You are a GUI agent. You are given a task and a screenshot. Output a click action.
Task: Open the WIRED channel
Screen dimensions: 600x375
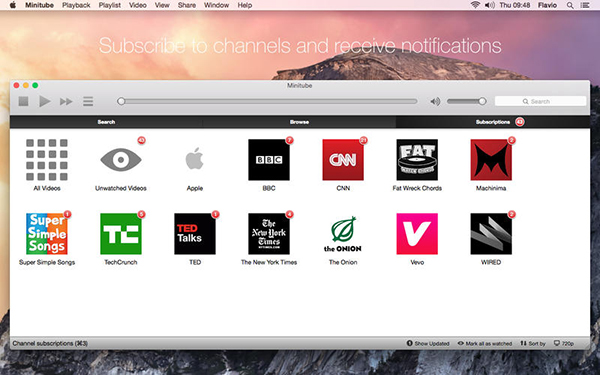[491, 234]
